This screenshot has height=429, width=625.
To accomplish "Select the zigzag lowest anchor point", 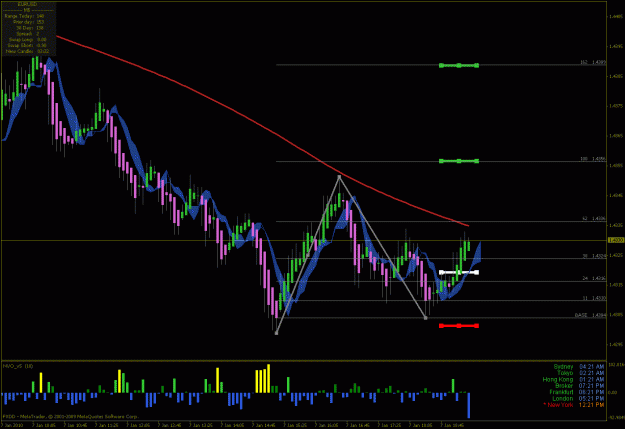I will point(277,333).
